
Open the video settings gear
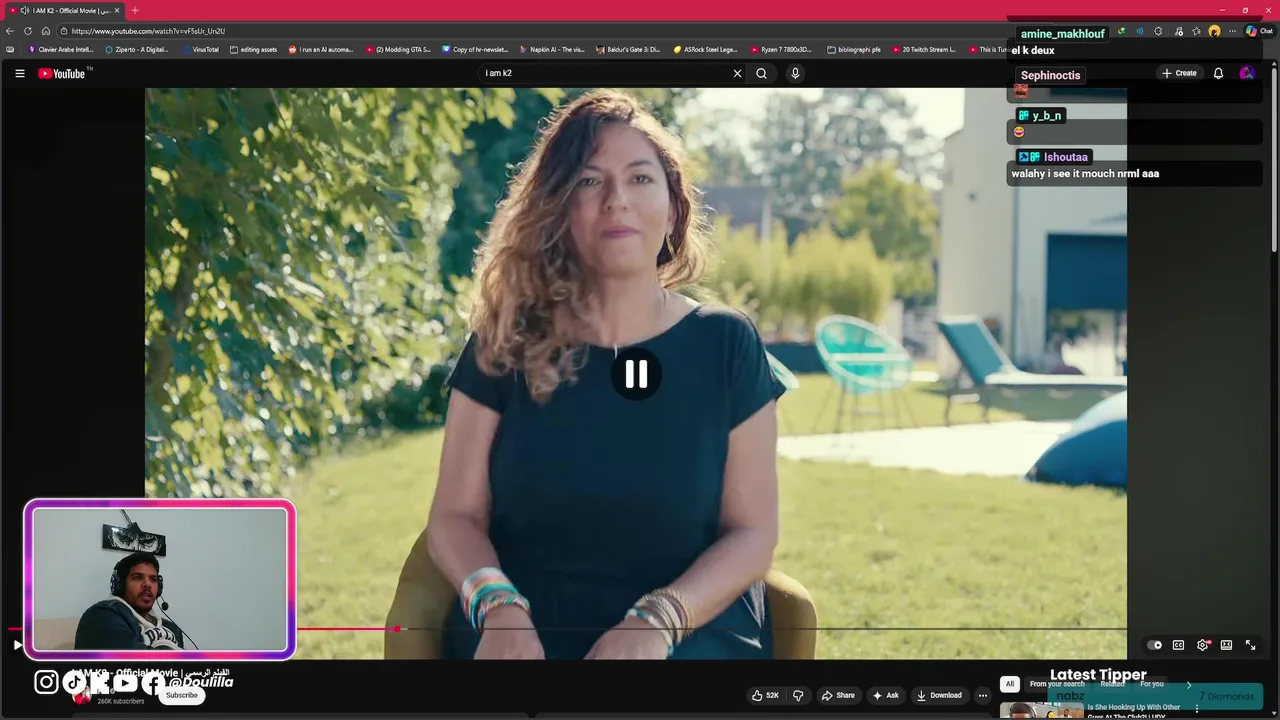[1203, 645]
